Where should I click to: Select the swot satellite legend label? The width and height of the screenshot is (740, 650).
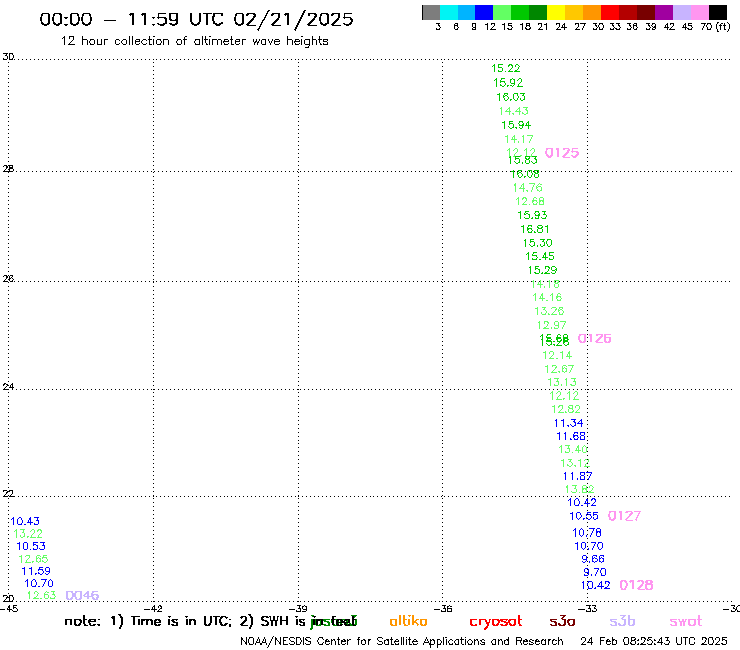tap(685, 621)
